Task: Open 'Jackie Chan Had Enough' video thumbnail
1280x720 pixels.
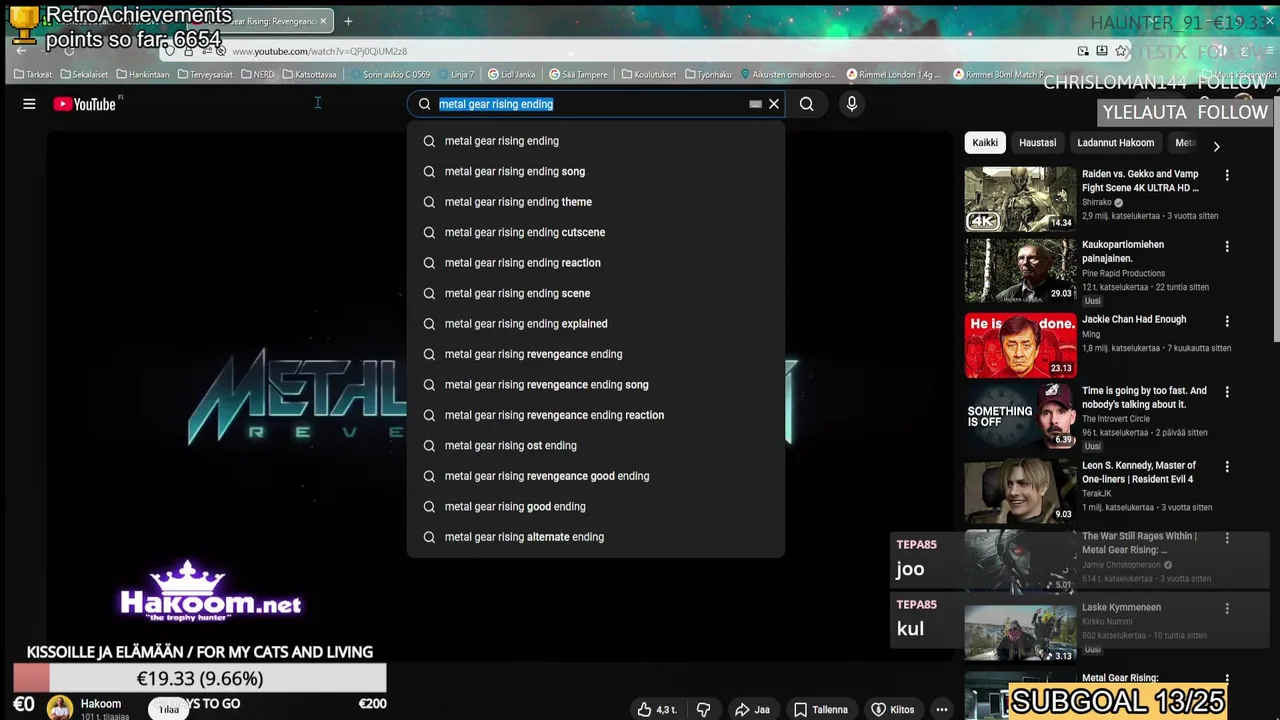Action: [x=1020, y=345]
